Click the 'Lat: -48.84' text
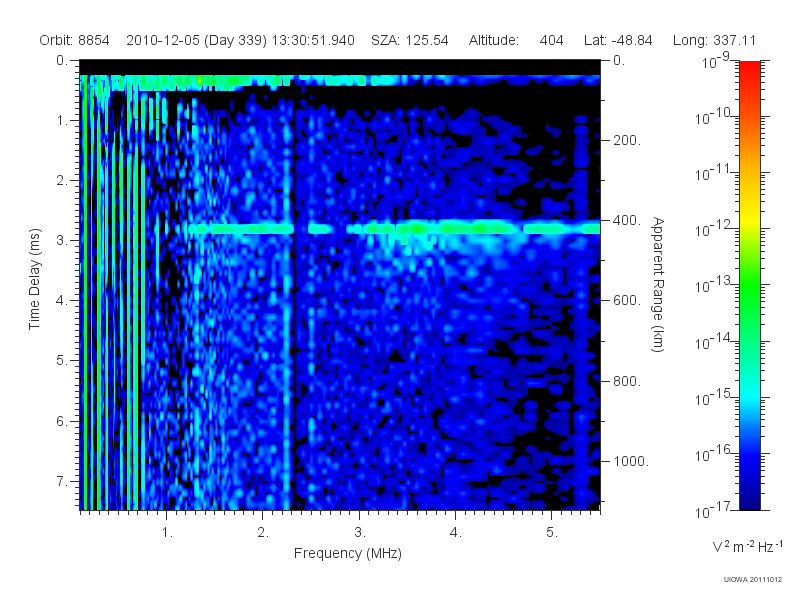The height and width of the screenshot is (600, 800). [618, 41]
